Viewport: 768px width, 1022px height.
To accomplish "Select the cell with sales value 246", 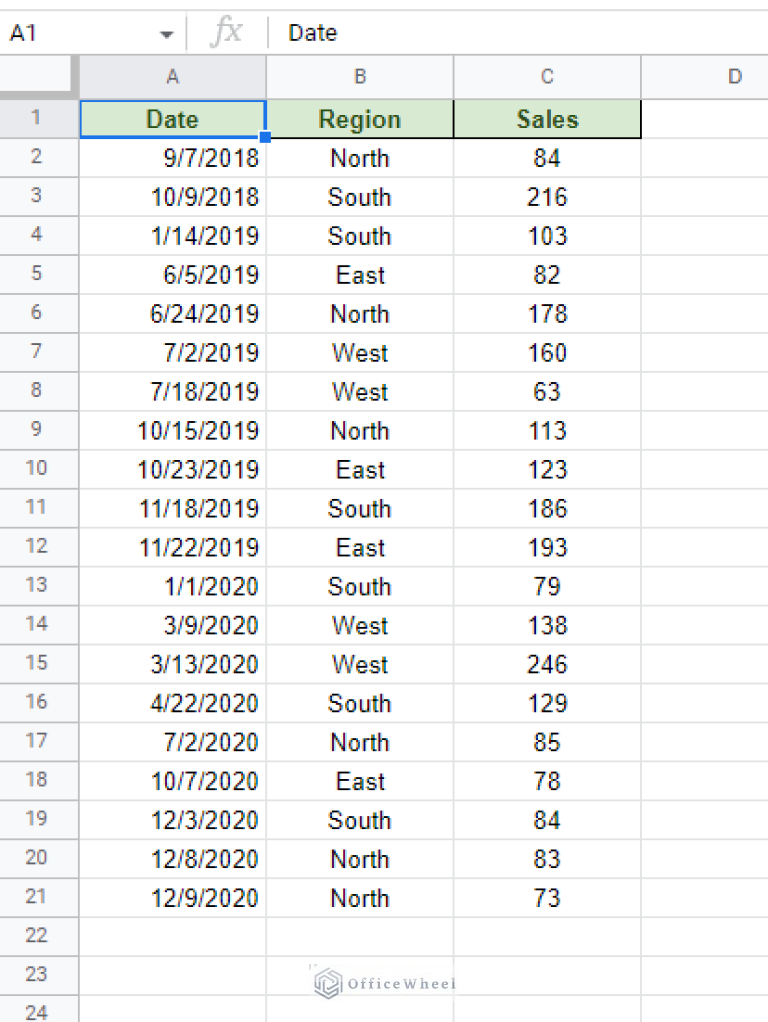I will tap(547, 664).
